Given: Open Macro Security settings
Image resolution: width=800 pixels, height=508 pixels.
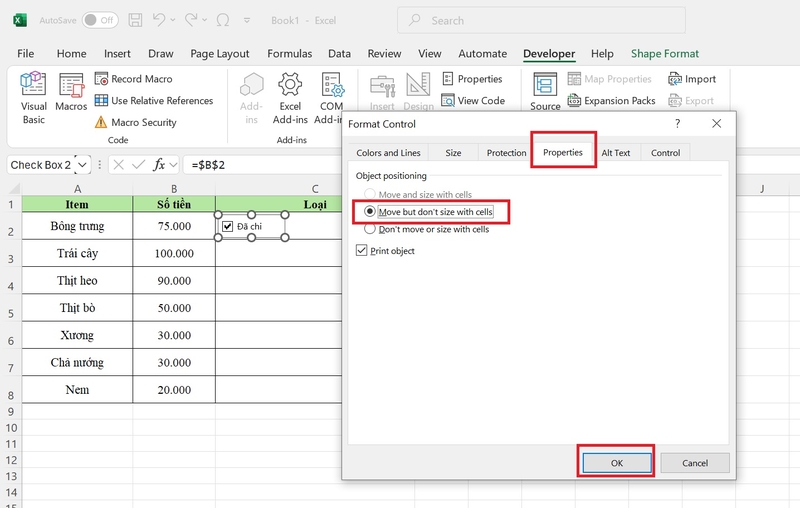Looking at the screenshot, I should click(x=136, y=122).
